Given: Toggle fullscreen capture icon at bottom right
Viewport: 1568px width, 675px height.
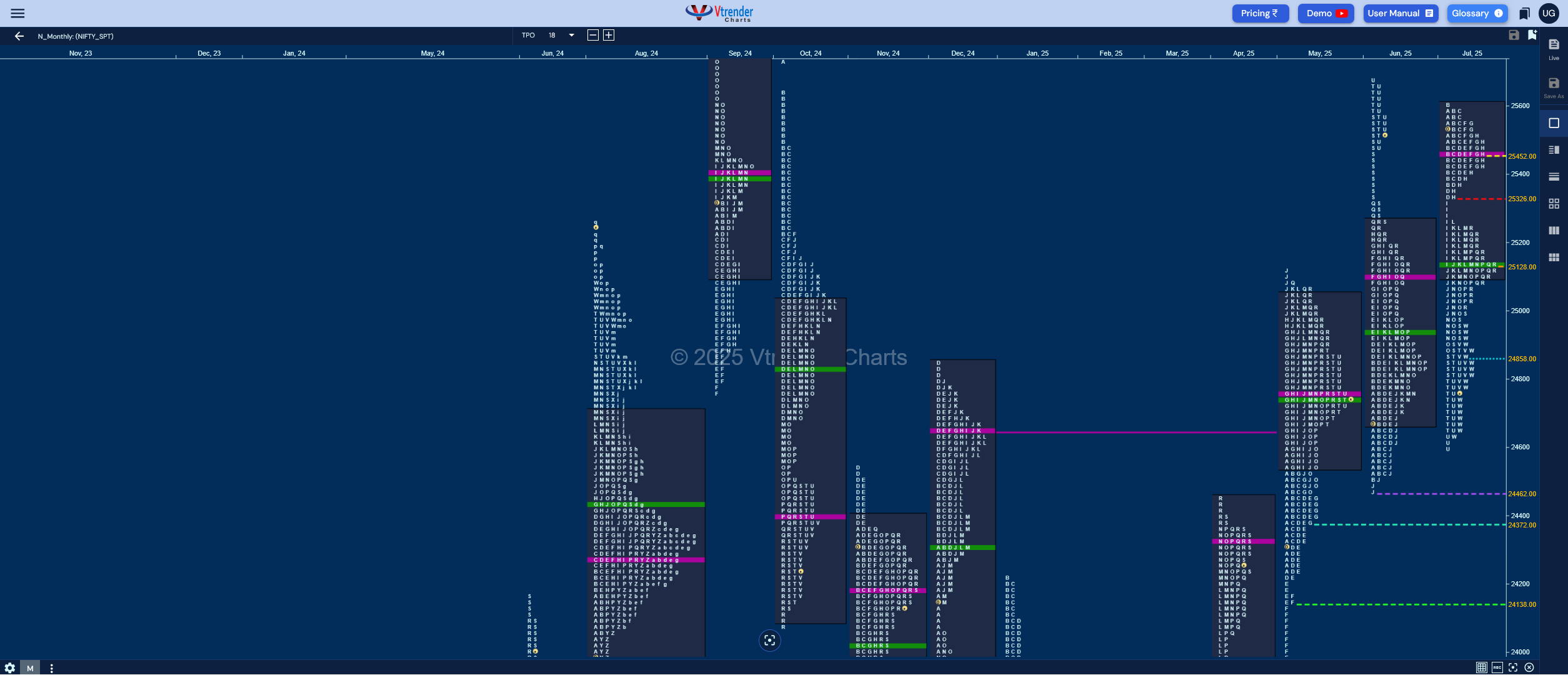Looking at the screenshot, I should [1513, 667].
